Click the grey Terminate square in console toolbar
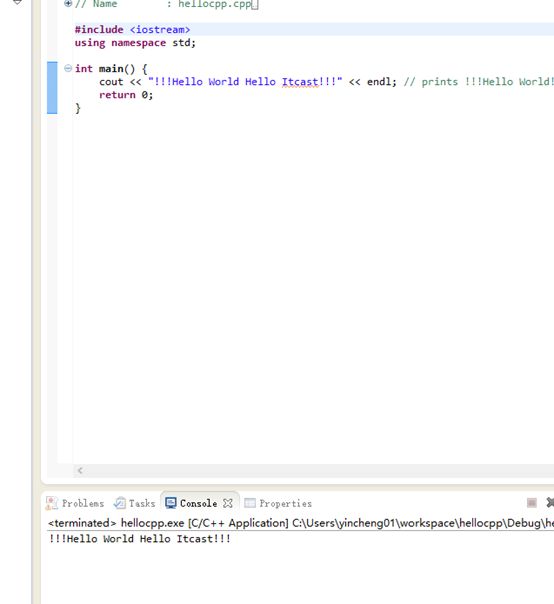 [x=532, y=503]
